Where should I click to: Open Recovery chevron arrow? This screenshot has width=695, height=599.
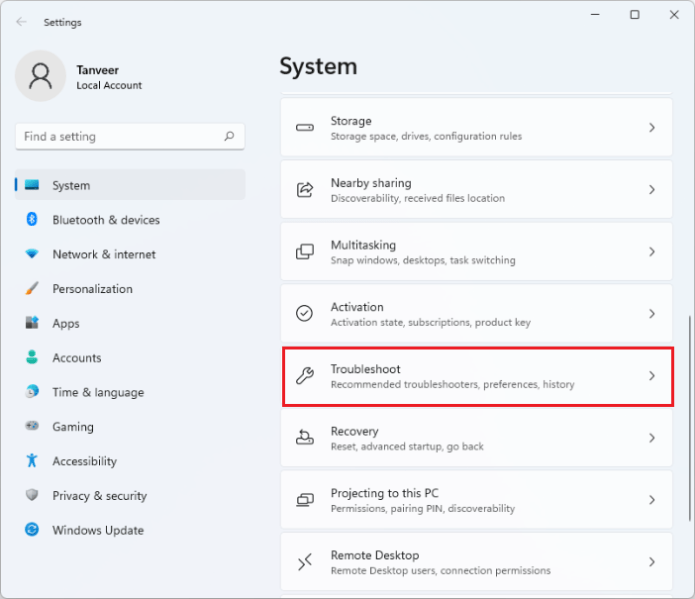652,438
